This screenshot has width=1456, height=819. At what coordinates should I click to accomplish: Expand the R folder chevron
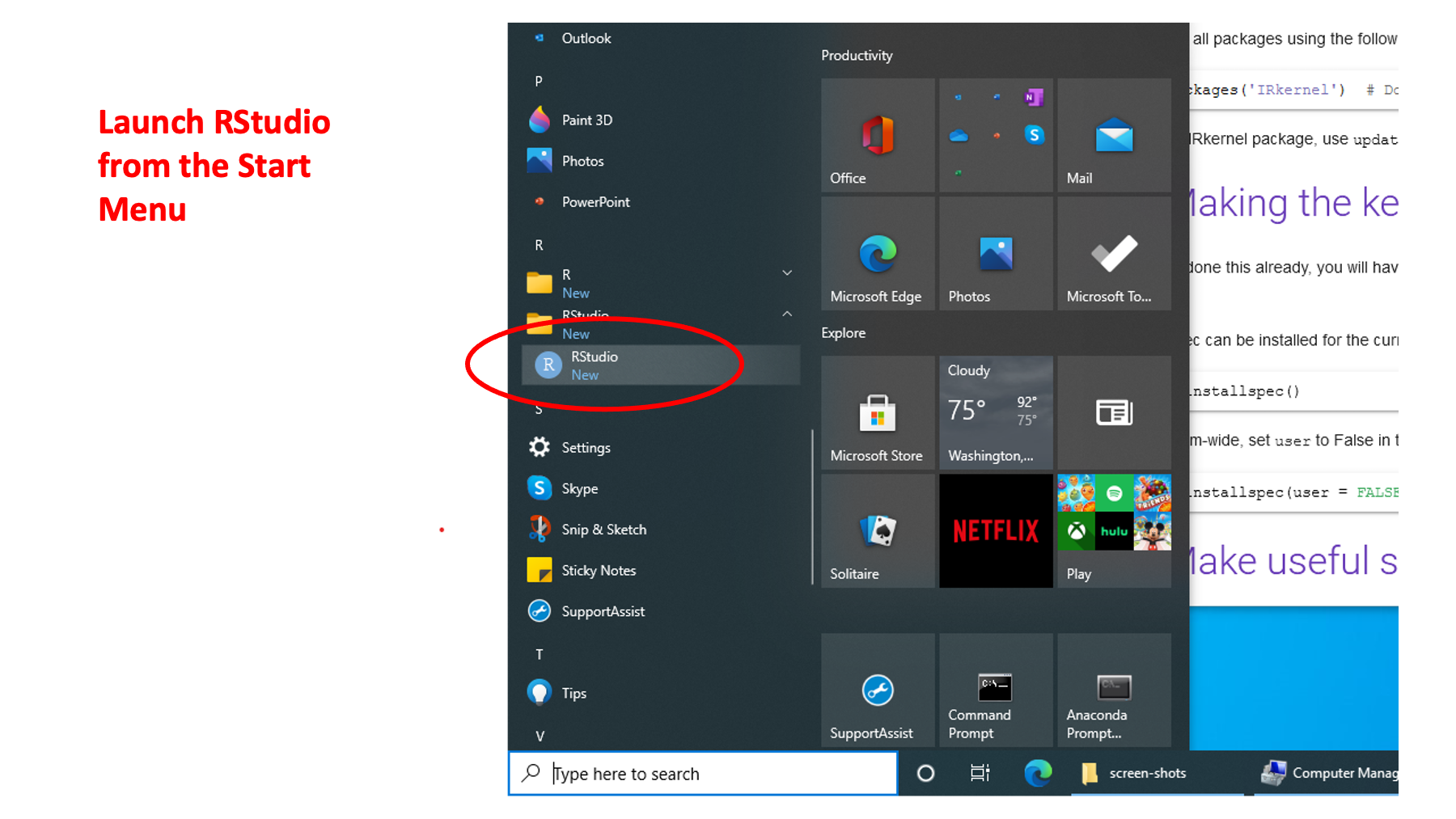787,273
